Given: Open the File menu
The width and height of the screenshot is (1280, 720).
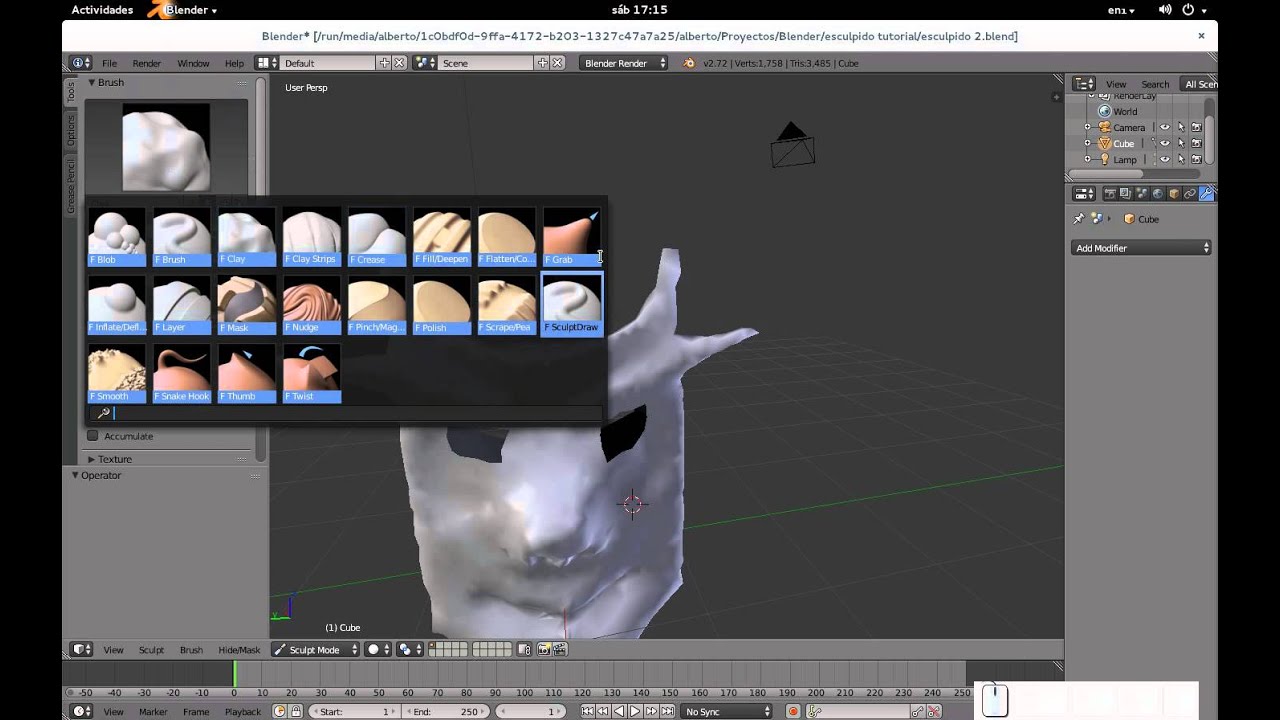Looking at the screenshot, I should pyautogui.click(x=109, y=63).
